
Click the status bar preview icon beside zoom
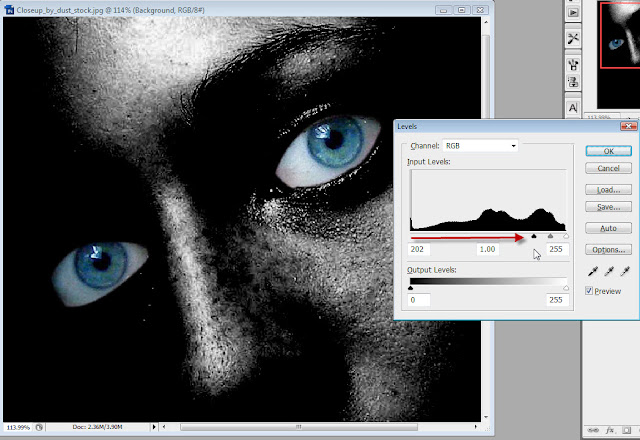39,427
